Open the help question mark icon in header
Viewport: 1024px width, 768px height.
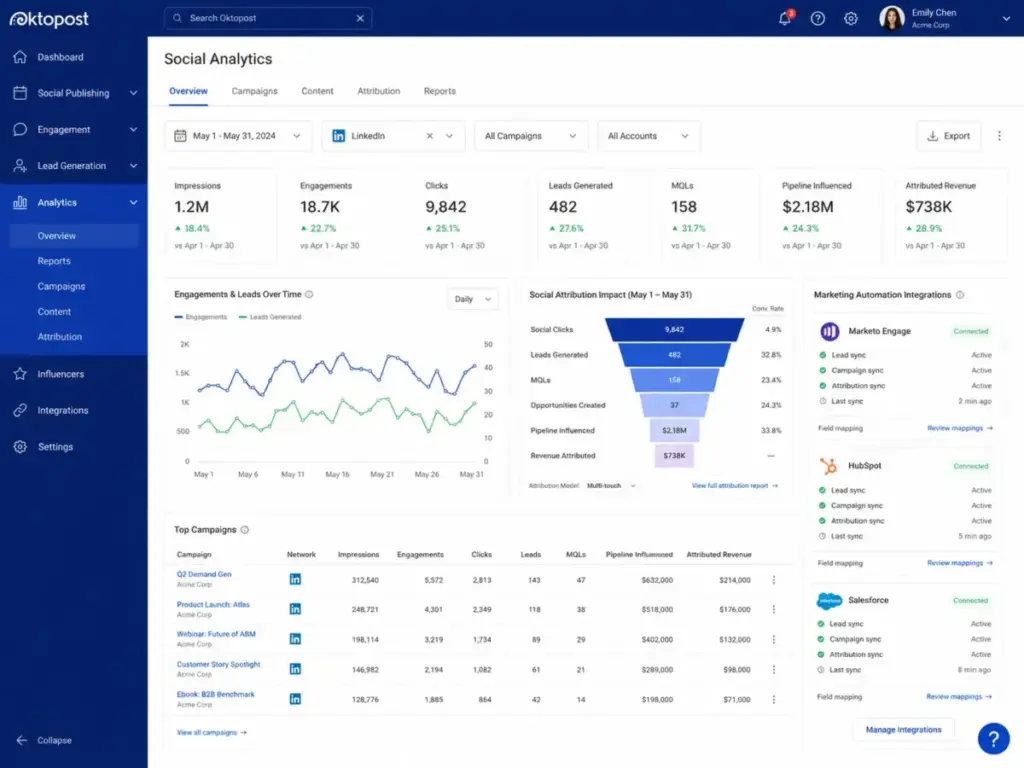tap(818, 18)
